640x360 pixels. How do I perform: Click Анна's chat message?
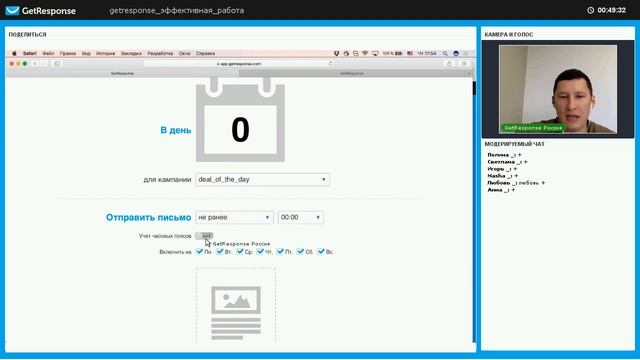point(501,190)
